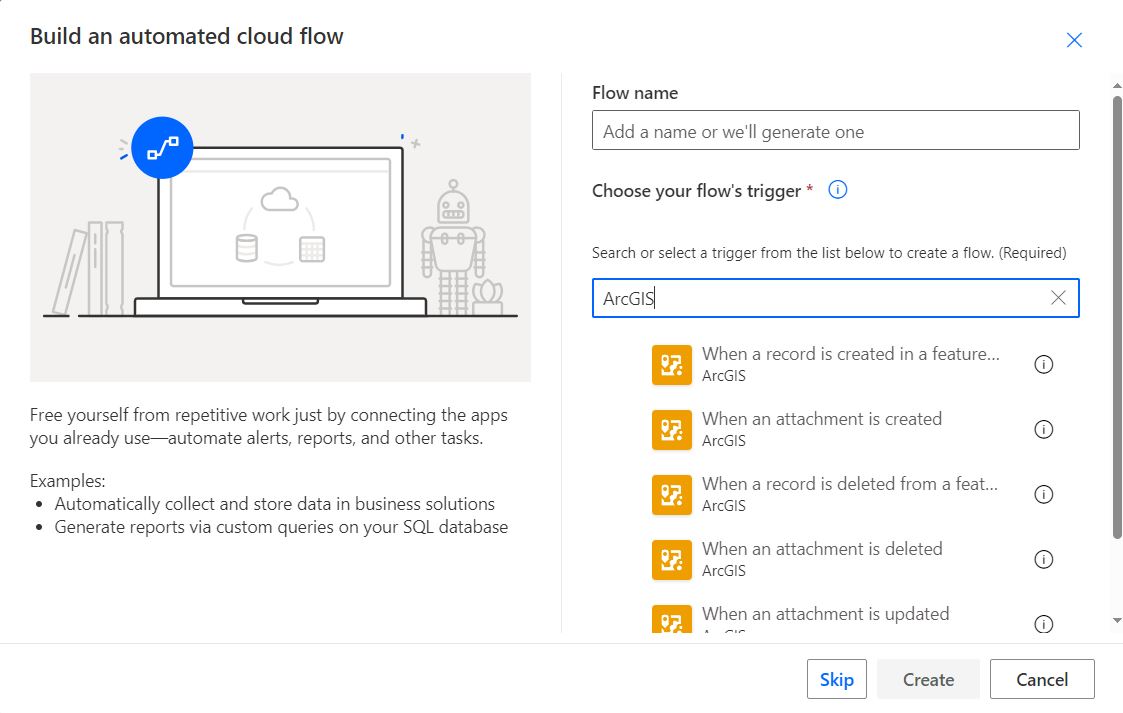Show info for attachment updated trigger
Image resolution: width=1123 pixels, height=713 pixels.
pyautogui.click(x=1044, y=624)
